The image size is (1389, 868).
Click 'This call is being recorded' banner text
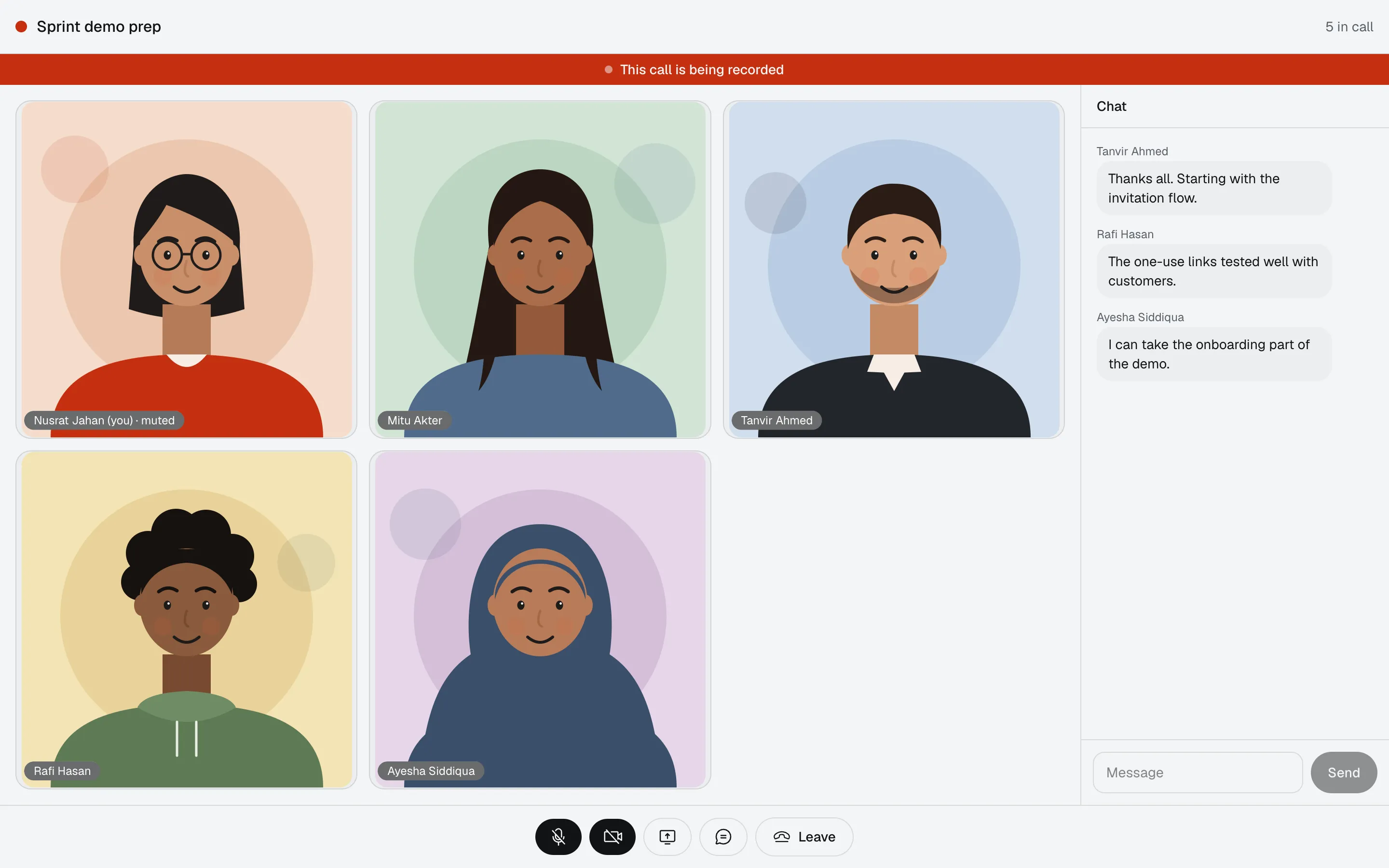pyautogui.click(x=701, y=69)
